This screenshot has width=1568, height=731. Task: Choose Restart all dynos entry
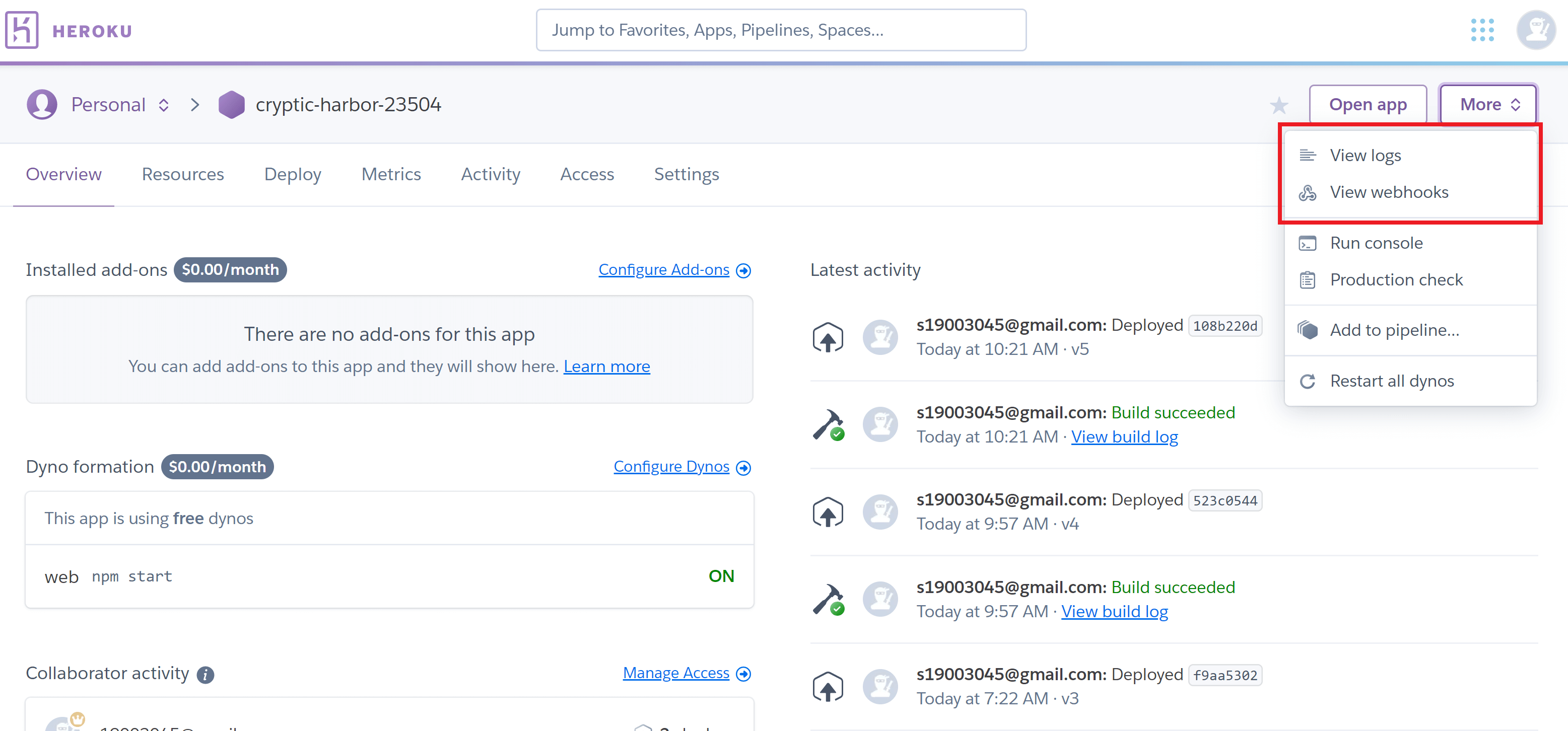[1410, 381]
